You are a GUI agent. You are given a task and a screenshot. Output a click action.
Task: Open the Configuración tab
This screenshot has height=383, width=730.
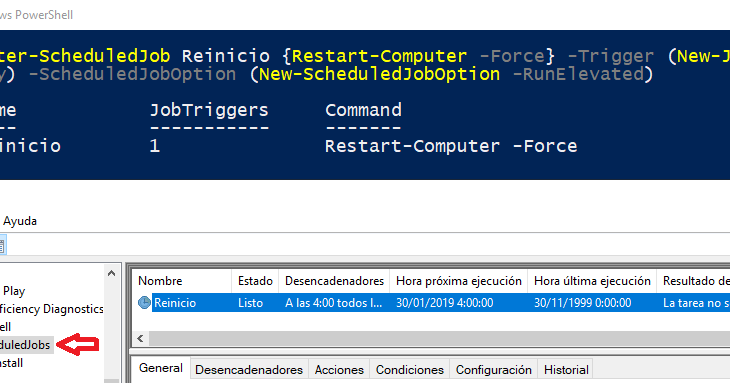point(493,370)
